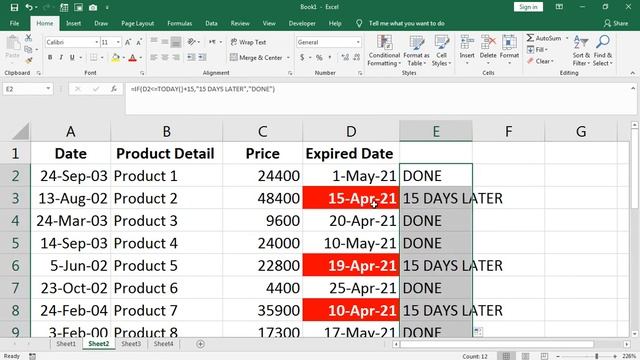Toggle center text alignment

[x=165, y=58]
